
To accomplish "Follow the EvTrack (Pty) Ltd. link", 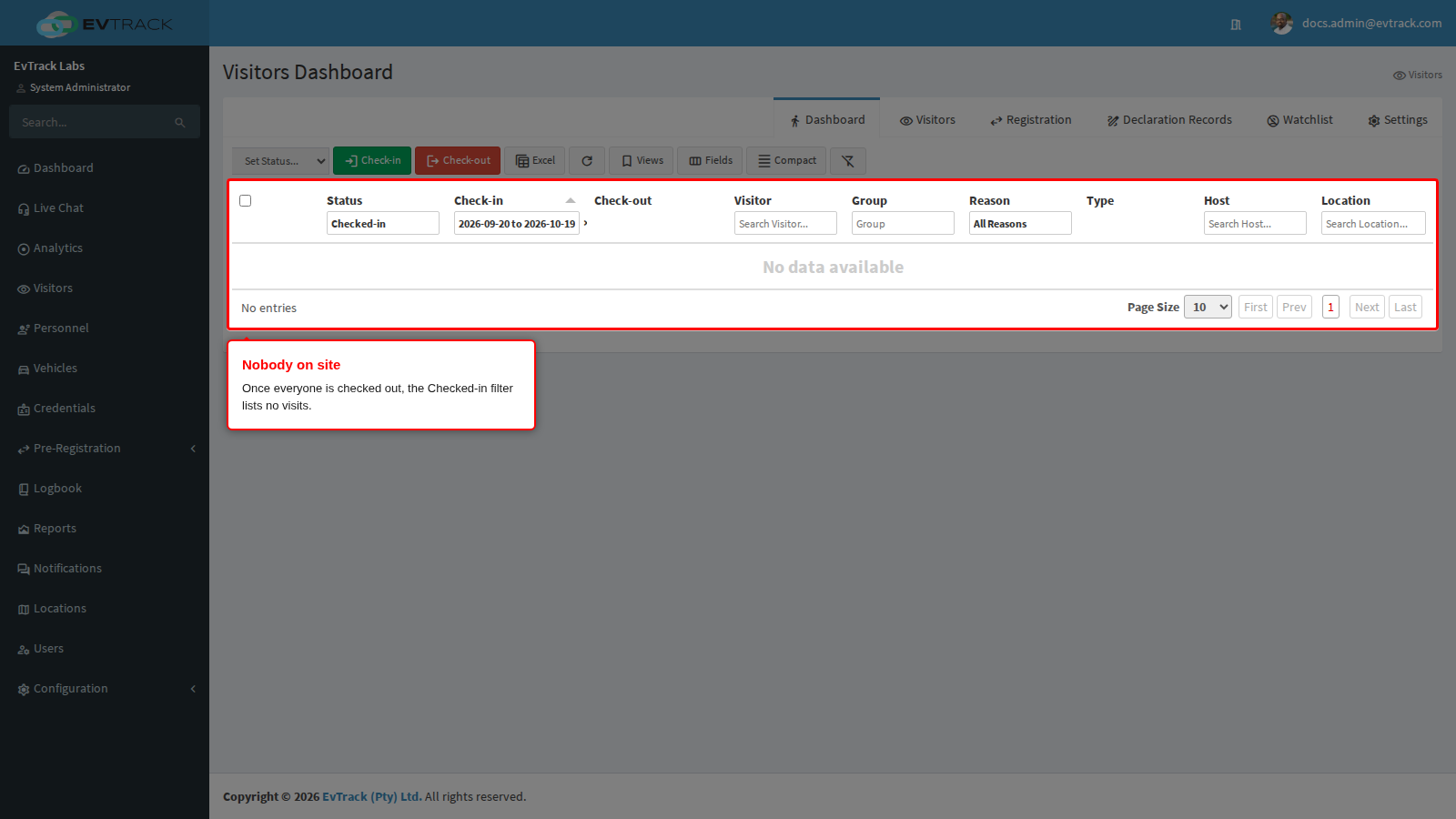I will [x=371, y=797].
